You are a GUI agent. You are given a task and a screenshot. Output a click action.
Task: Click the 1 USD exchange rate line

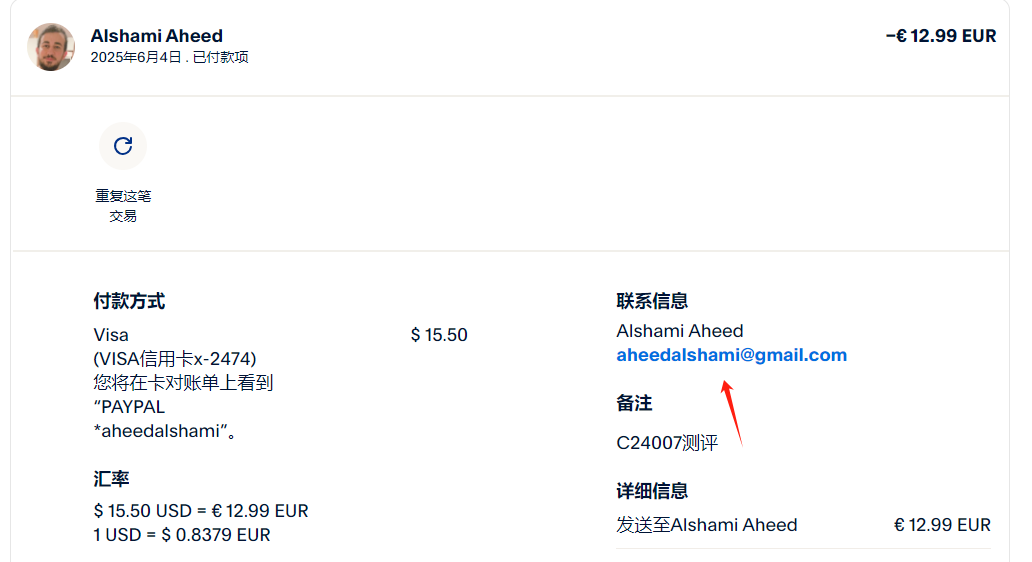pyautogui.click(x=182, y=535)
